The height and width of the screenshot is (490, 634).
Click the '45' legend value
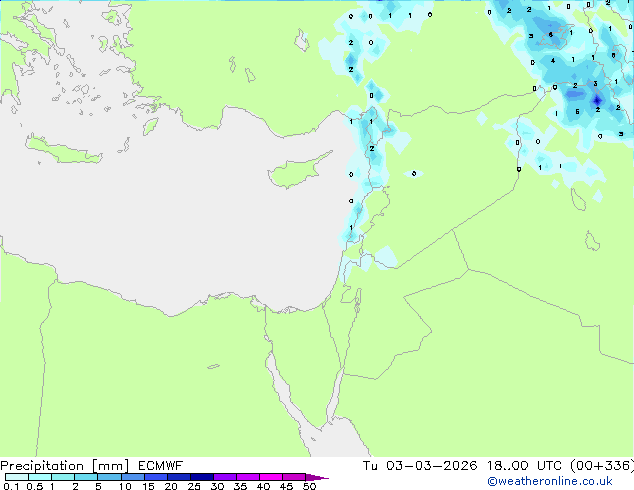coord(286,486)
